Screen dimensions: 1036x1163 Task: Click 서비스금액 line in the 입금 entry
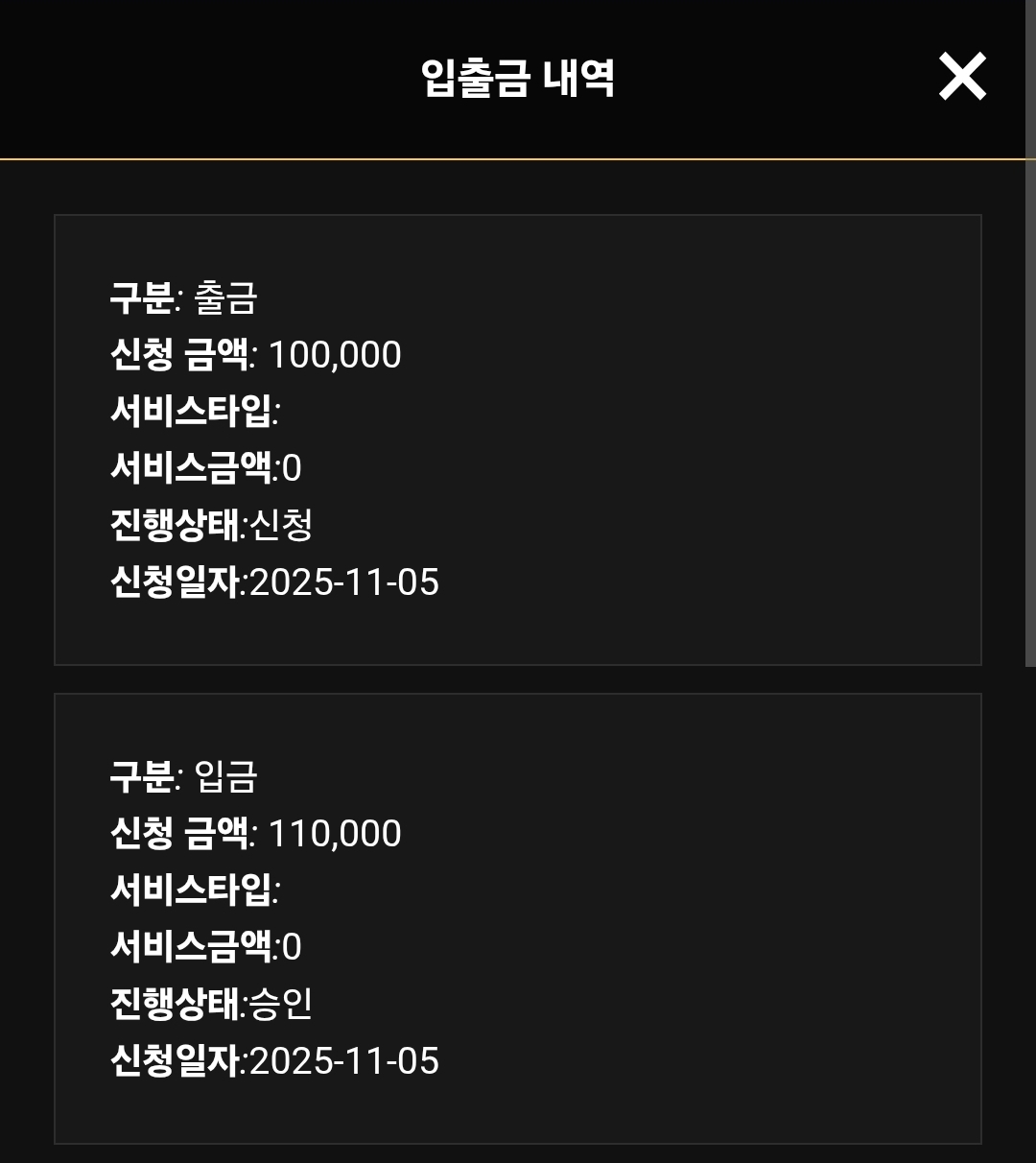[x=206, y=947]
